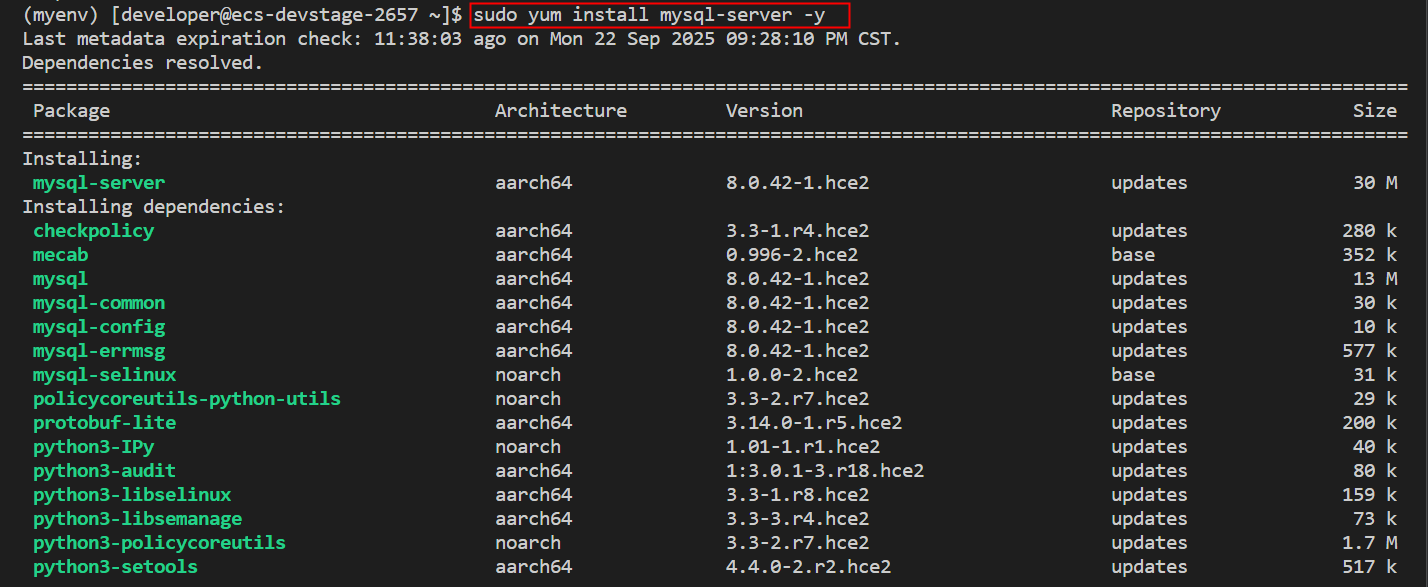
Task: Select the mysql-selinux package name
Action: 104,375
